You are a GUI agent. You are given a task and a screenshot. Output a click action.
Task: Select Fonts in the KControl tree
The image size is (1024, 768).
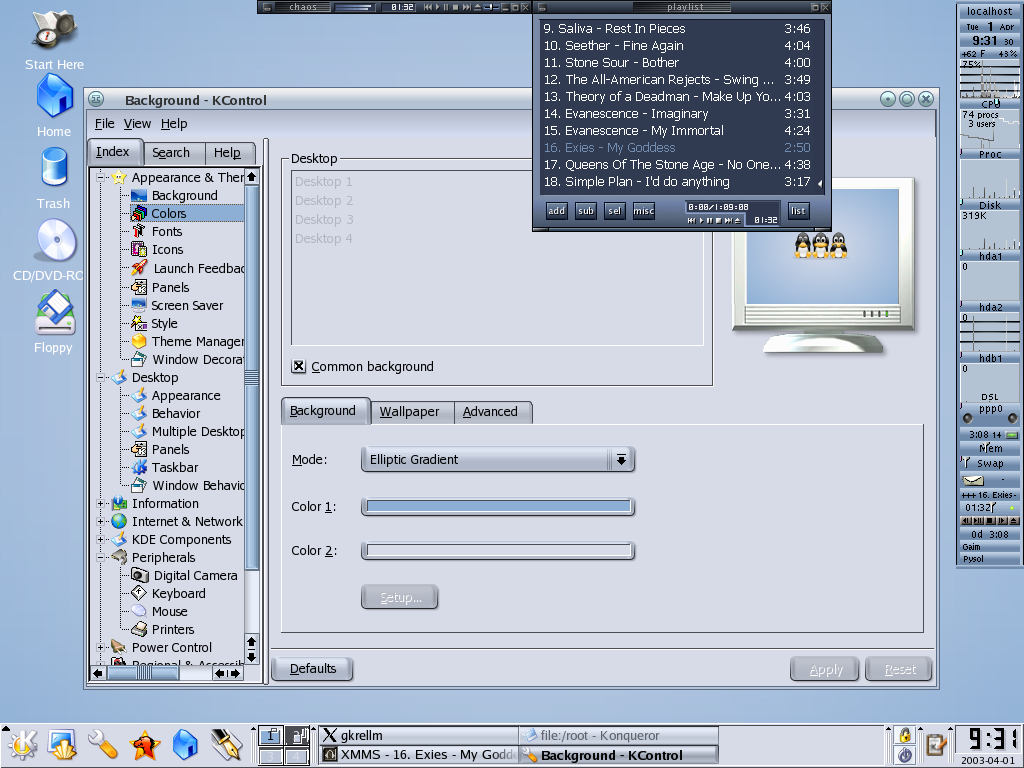click(x=167, y=231)
